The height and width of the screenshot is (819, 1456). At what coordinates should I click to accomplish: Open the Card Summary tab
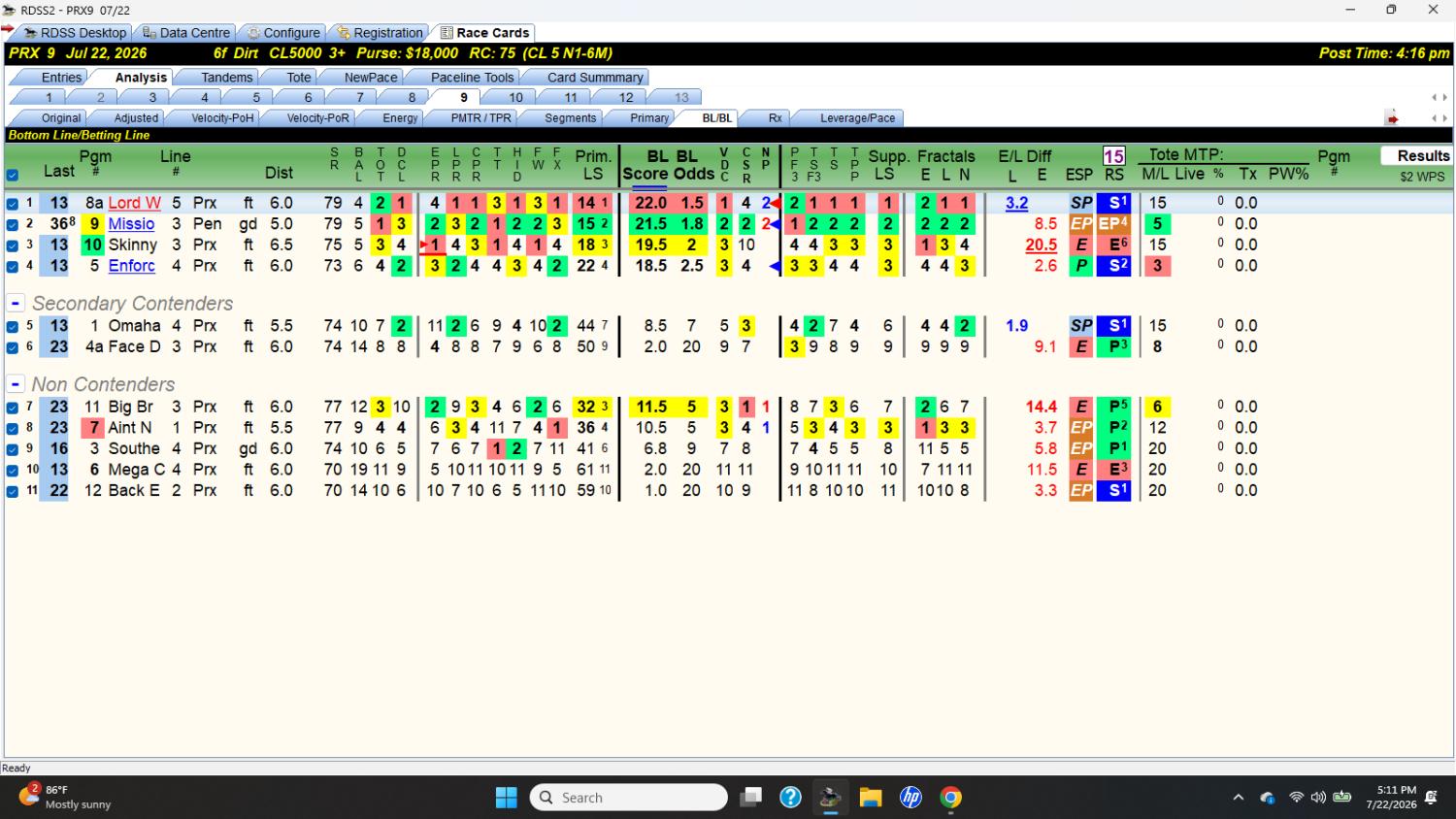point(594,77)
